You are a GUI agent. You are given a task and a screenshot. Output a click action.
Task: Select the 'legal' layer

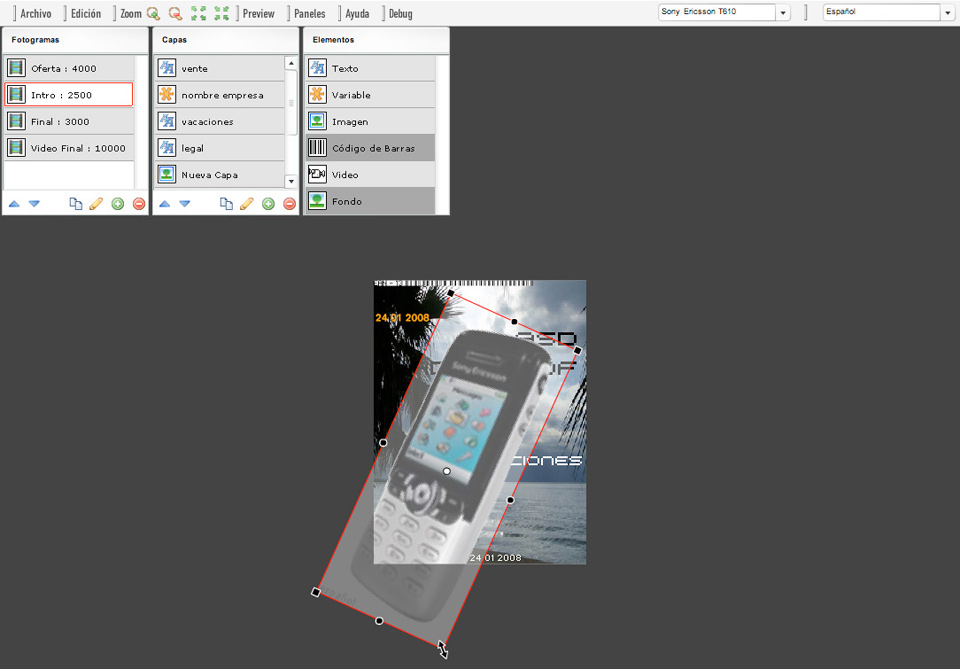220,148
